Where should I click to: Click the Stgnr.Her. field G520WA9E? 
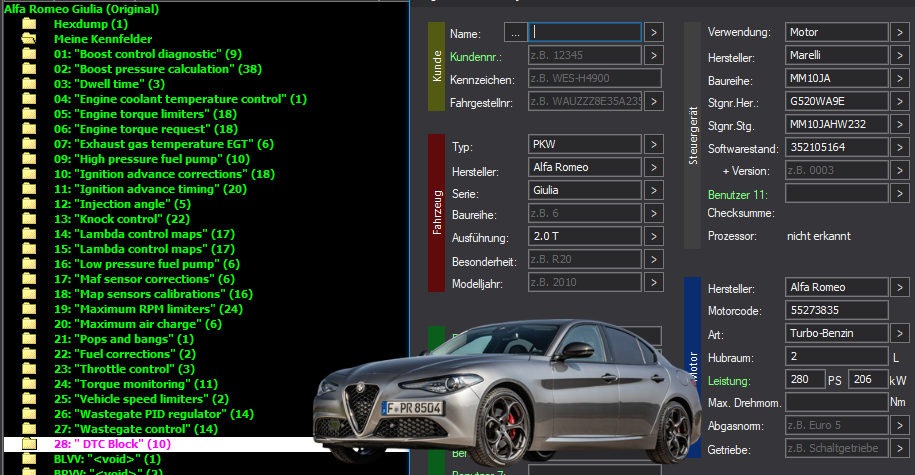pyautogui.click(x=837, y=101)
